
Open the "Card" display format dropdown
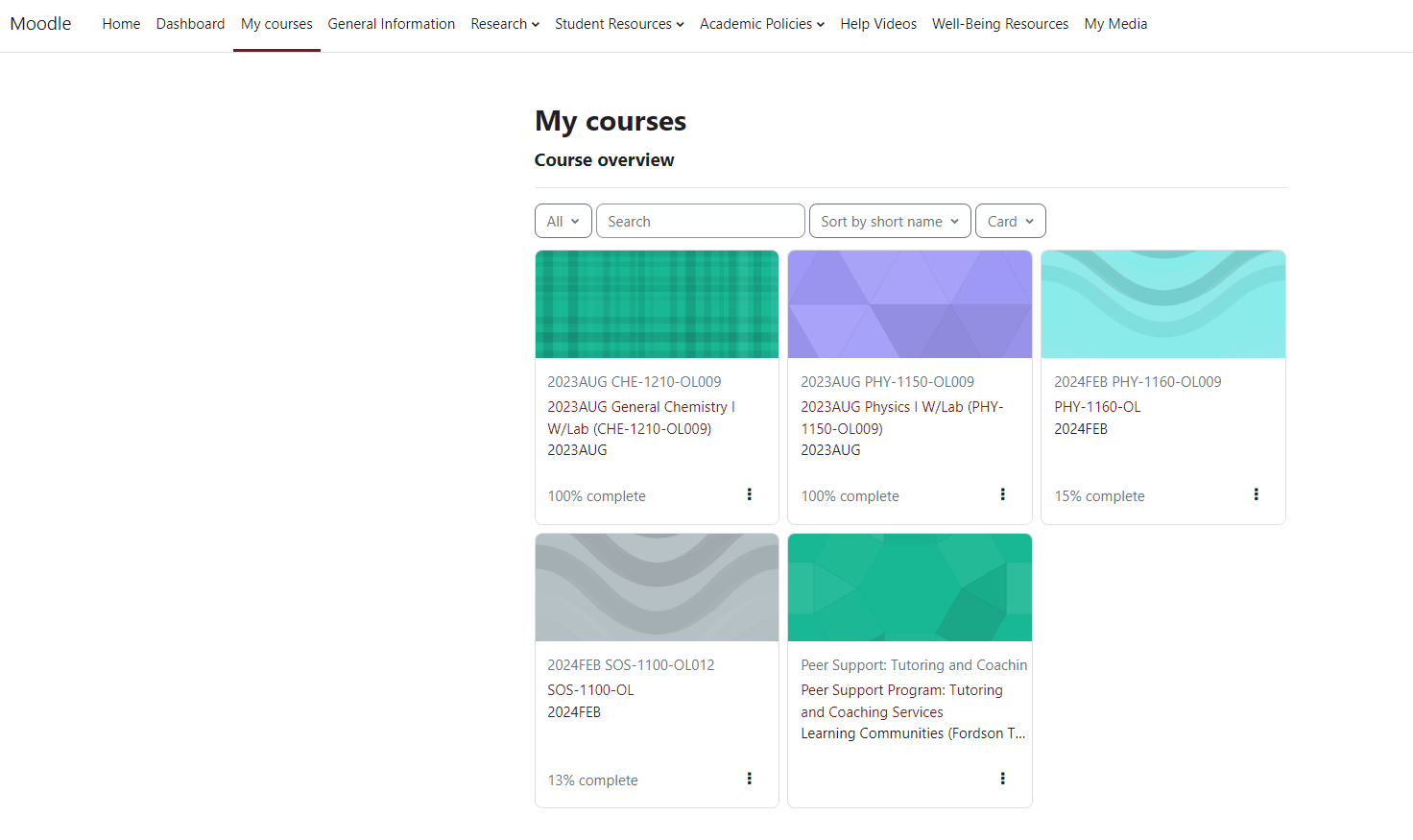pyautogui.click(x=1010, y=221)
